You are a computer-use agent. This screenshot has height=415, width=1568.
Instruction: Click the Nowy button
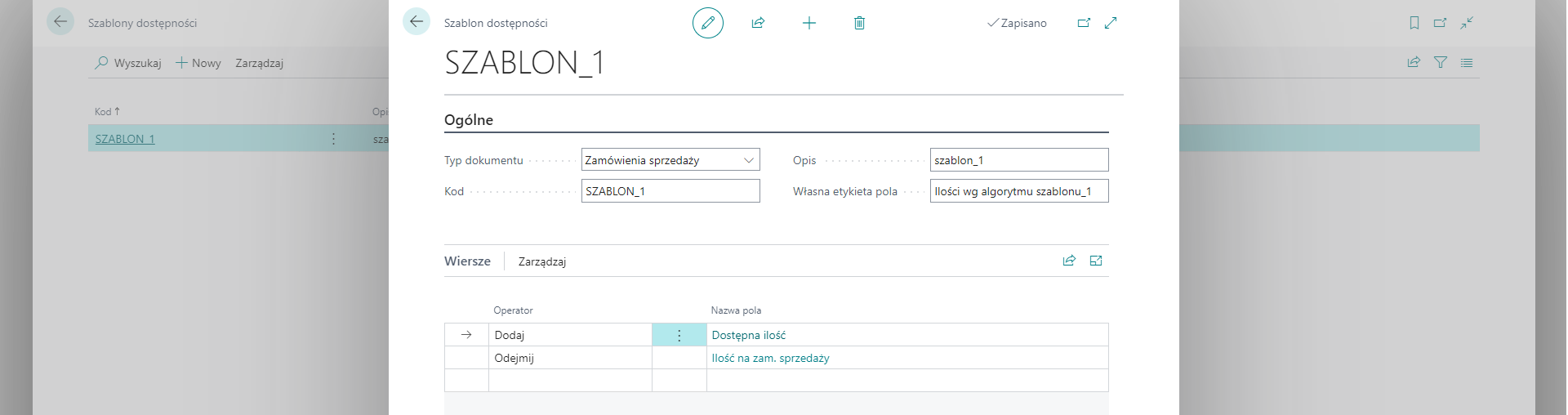(198, 63)
